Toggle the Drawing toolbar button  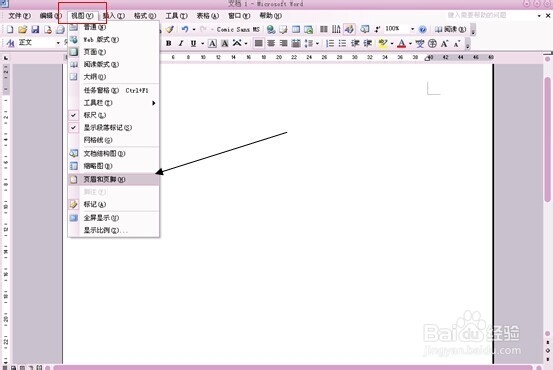pos(349,29)
